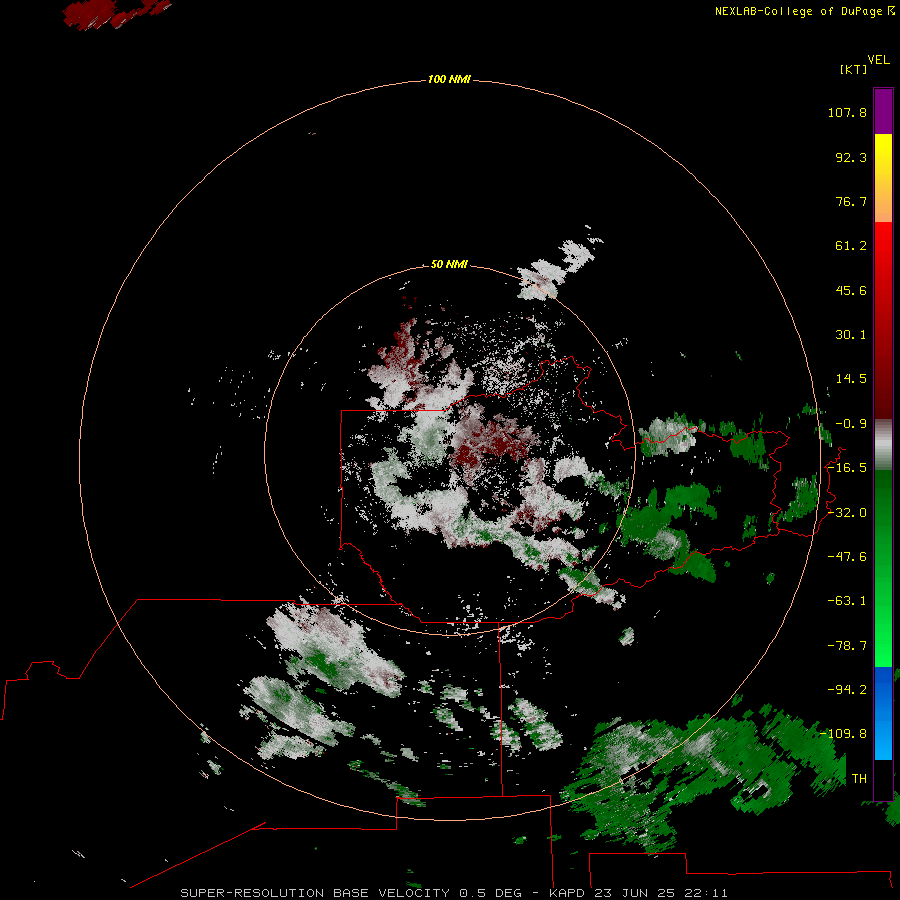Click the -32.0 legend value
This screenshot has width=900, height=900.
click(847, 513)
